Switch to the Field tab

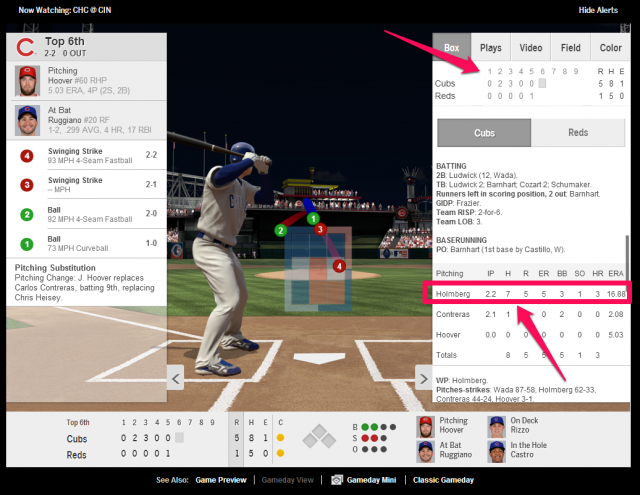571,47
